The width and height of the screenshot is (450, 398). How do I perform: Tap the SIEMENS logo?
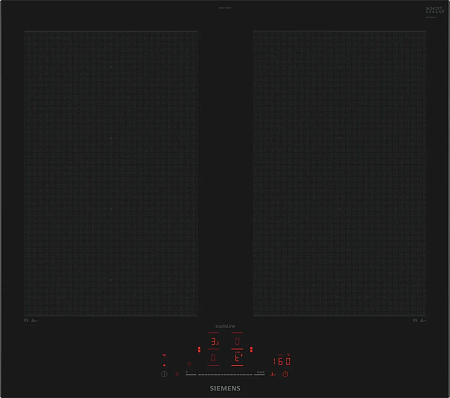coord(225,389)
